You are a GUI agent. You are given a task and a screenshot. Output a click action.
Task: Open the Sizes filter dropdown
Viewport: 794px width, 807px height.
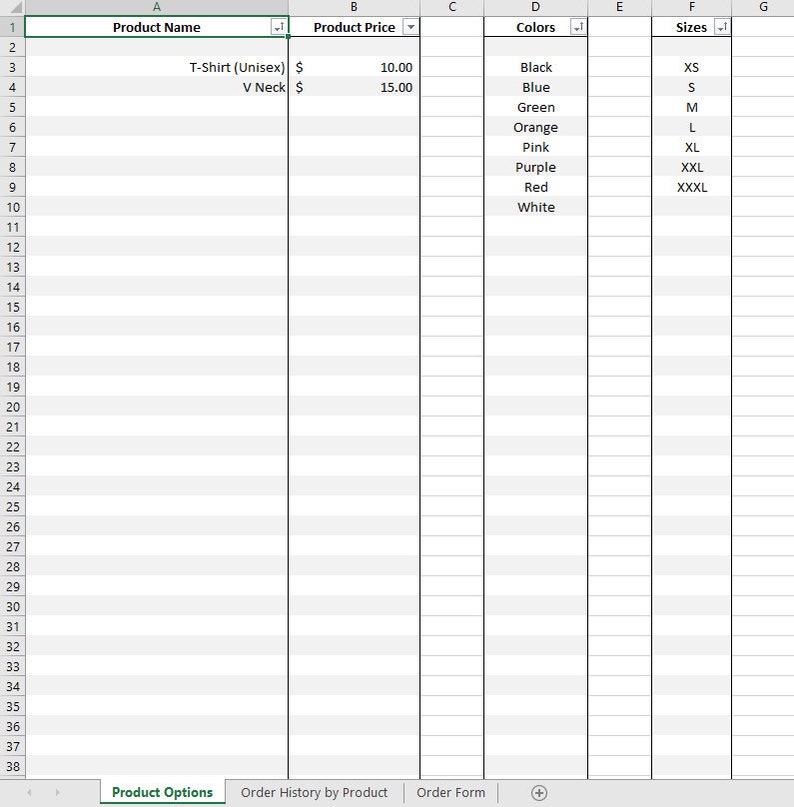722,27
